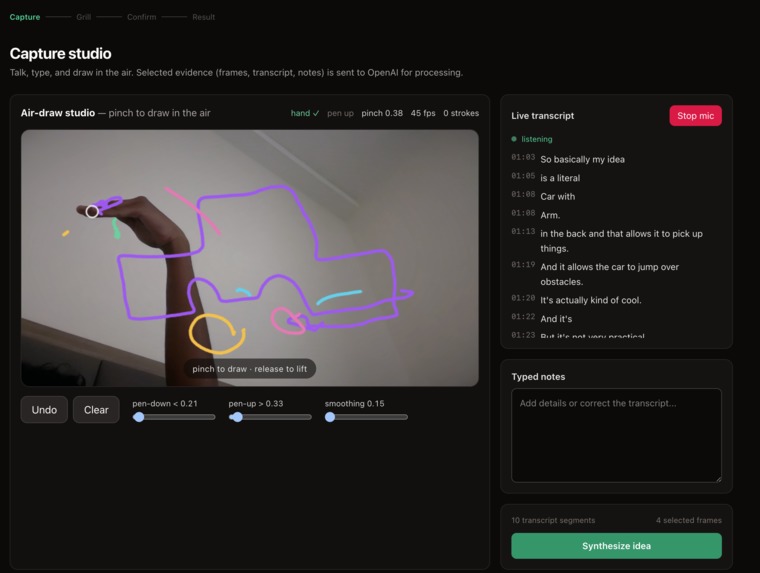Open the Confirm step
760x573 pixels.
(x=142, y=17)
